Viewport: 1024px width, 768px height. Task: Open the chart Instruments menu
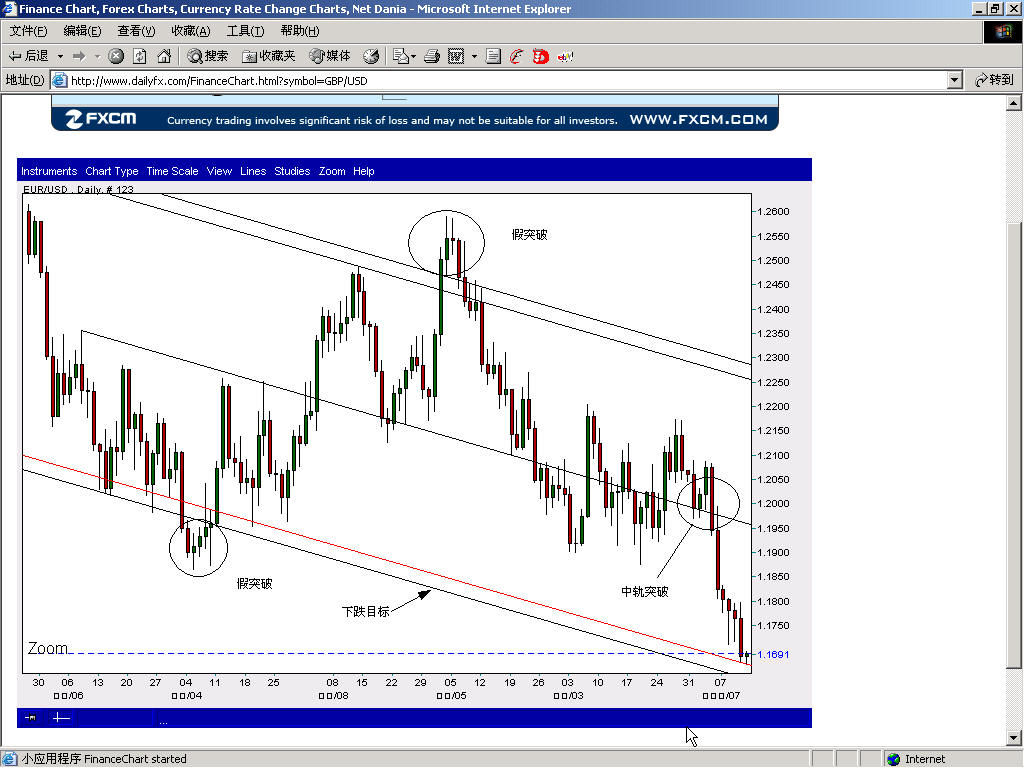49,171
